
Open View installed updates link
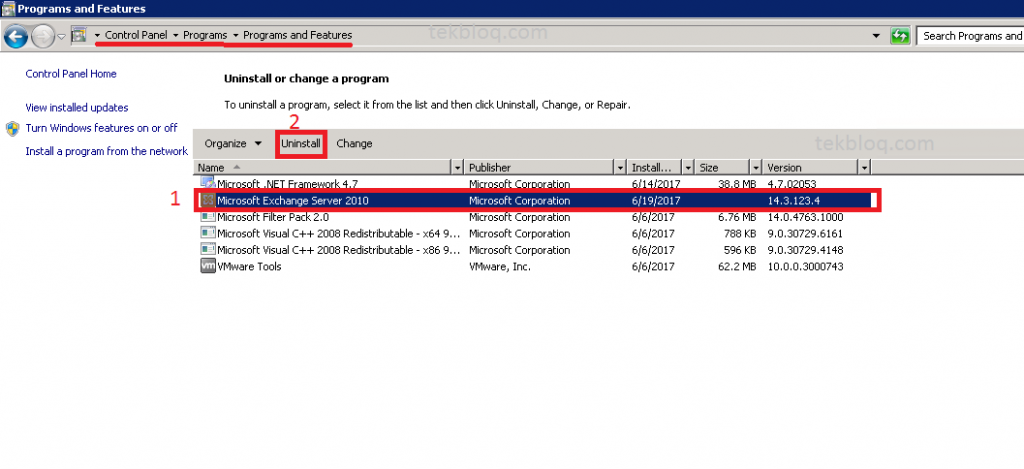coord(76,108)
